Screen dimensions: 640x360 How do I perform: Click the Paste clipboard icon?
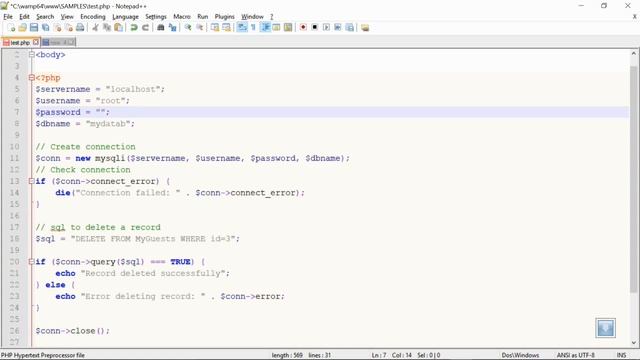[x=118, y=27]
